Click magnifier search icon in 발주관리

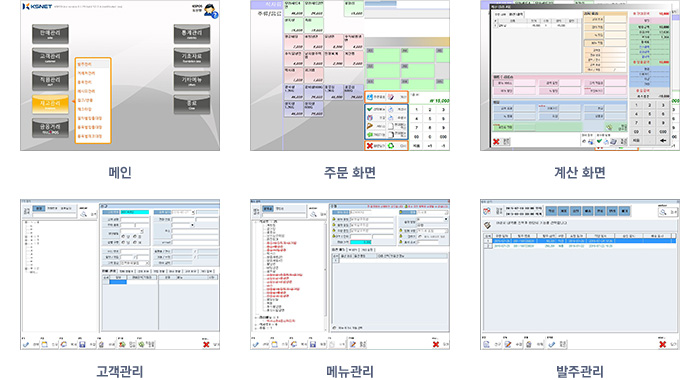click(663, 212)
